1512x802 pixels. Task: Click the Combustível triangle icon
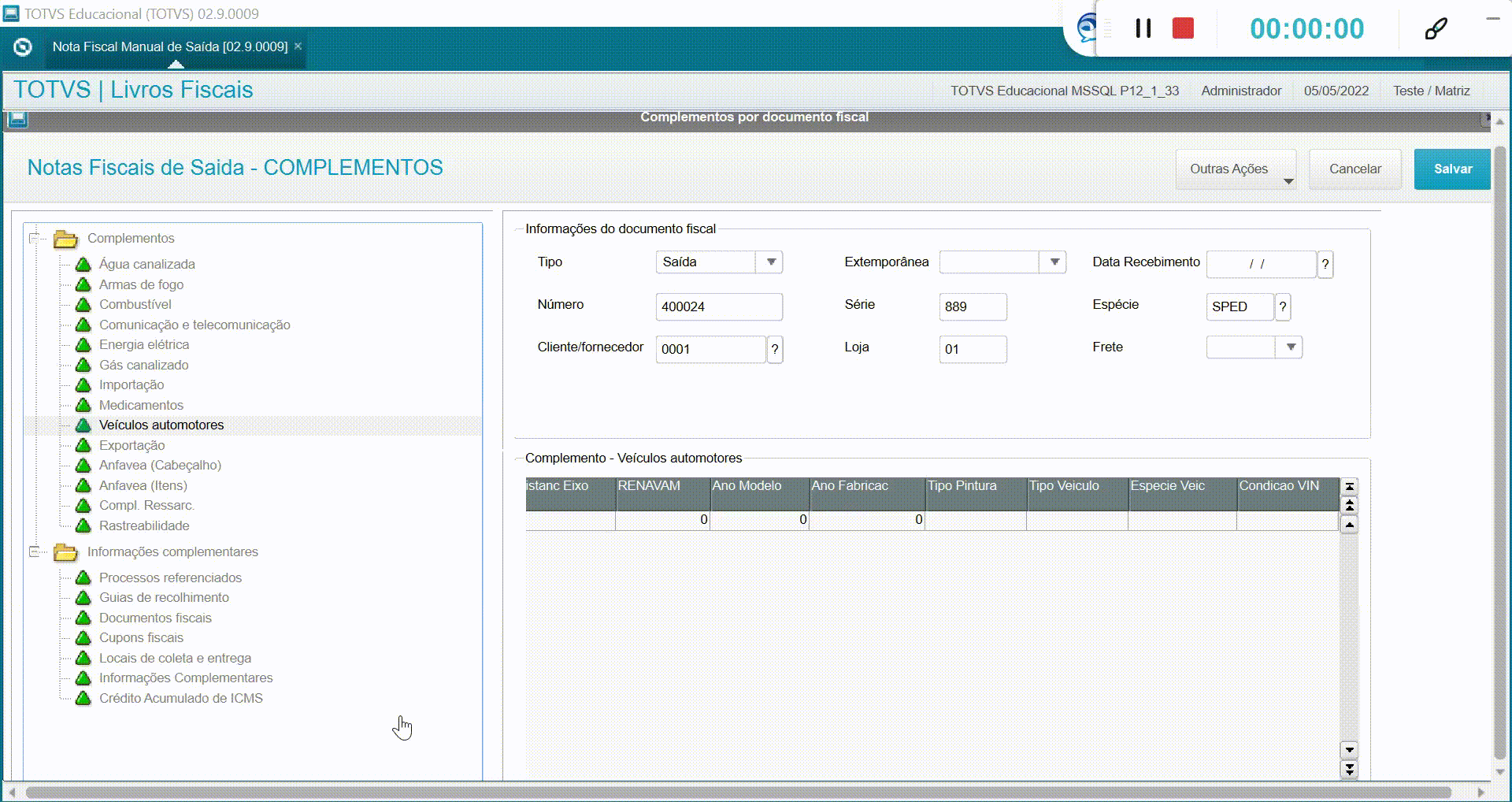point(83,304)
